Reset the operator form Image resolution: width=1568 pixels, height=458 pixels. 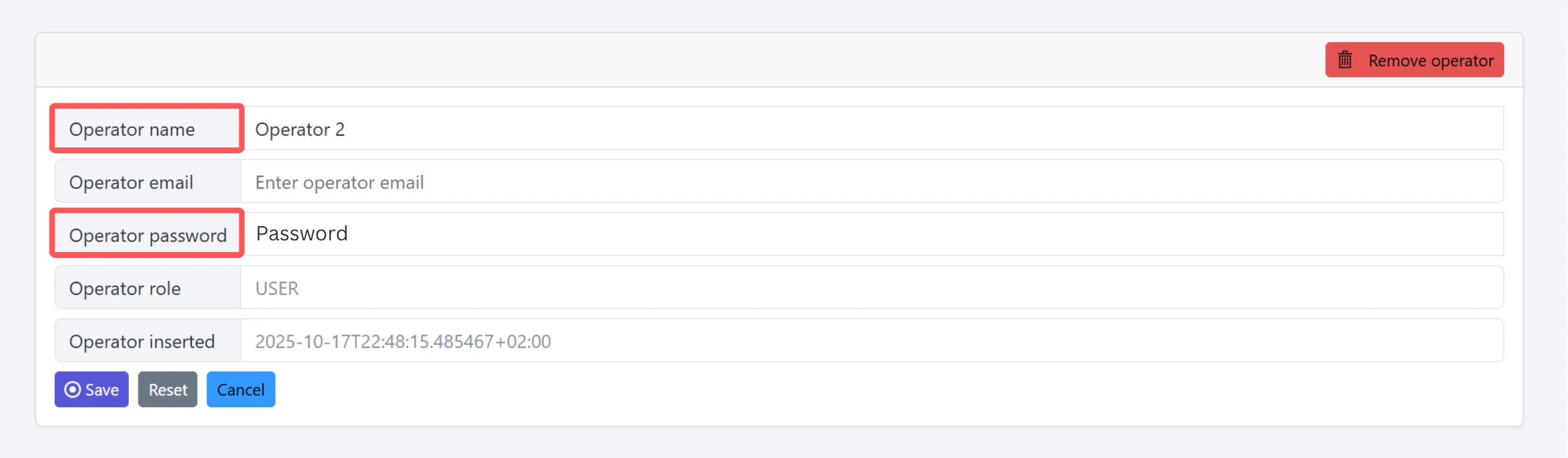click(167, 390)
